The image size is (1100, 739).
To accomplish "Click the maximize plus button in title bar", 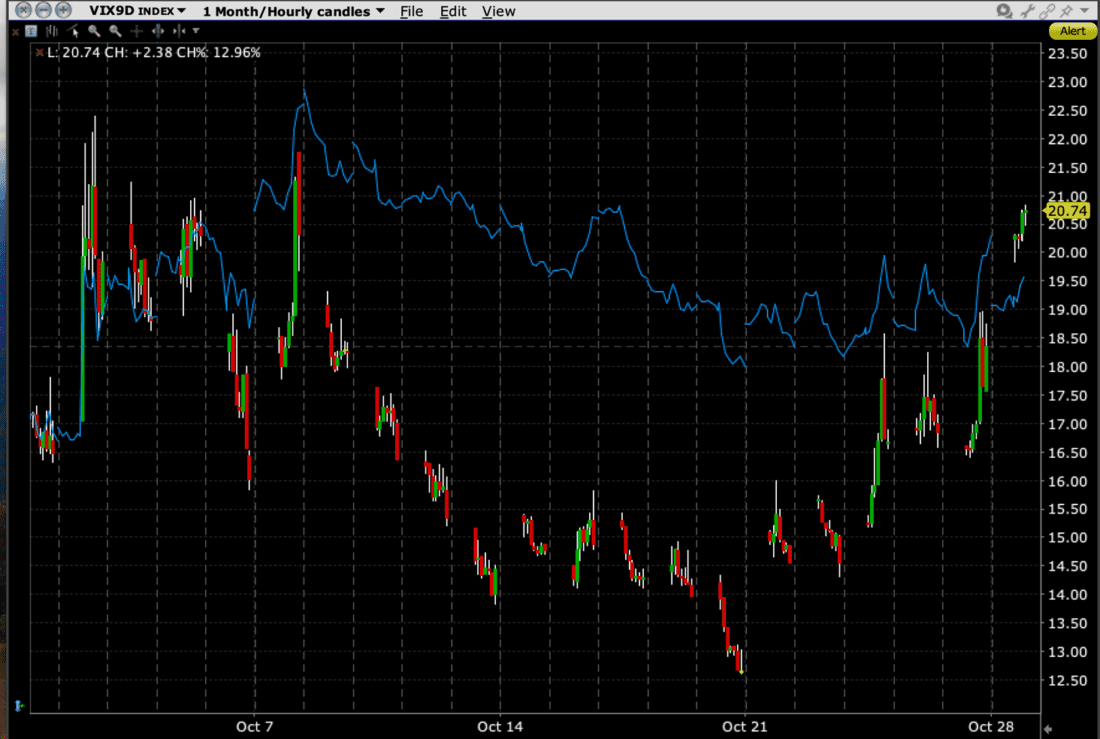I will 63,10.
